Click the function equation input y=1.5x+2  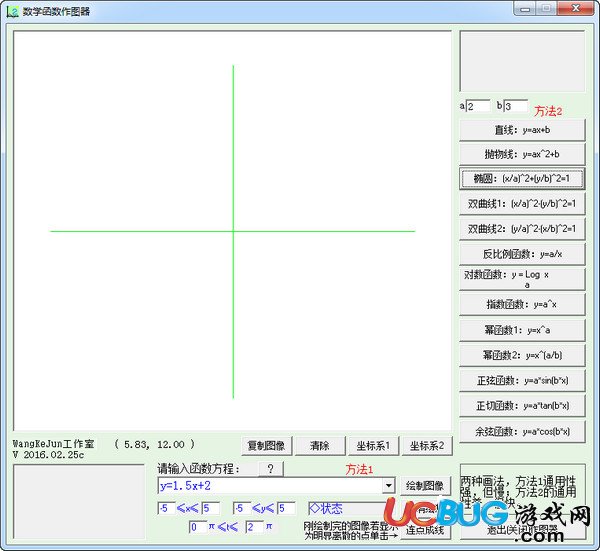(270, 486)
